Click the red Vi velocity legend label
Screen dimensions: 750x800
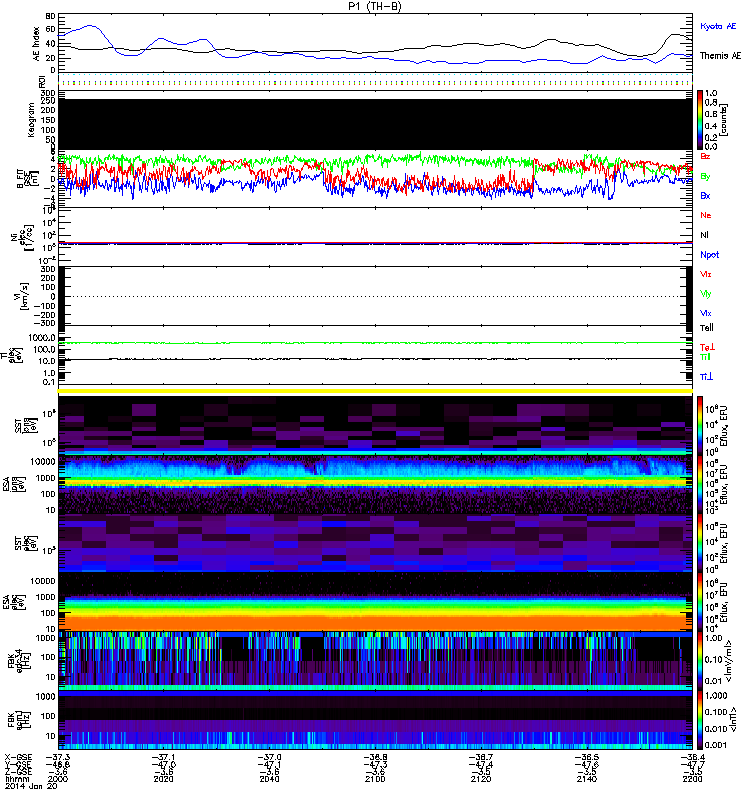tap(705, 274)
